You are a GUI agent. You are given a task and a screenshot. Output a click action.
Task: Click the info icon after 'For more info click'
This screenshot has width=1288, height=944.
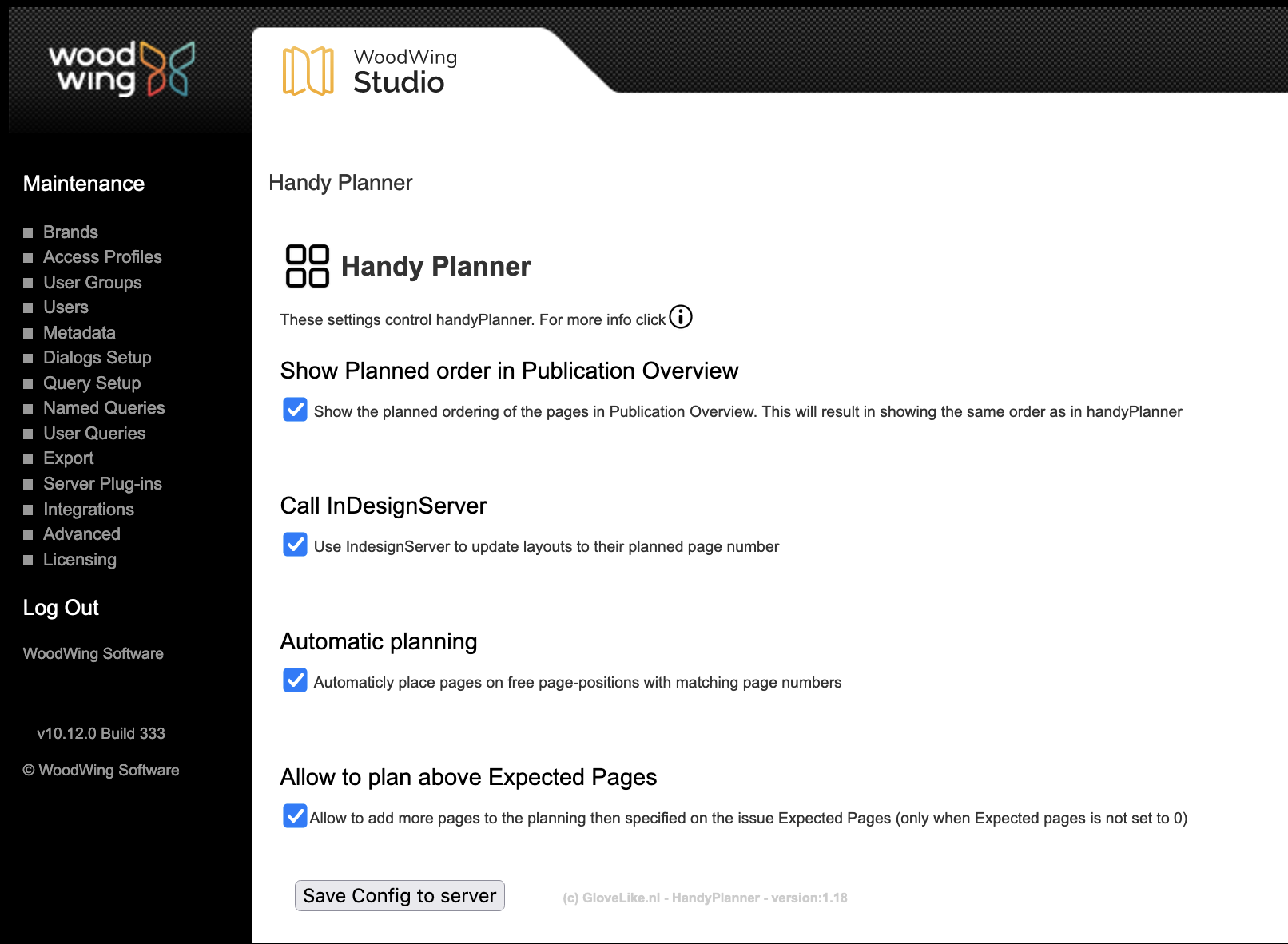681,317
